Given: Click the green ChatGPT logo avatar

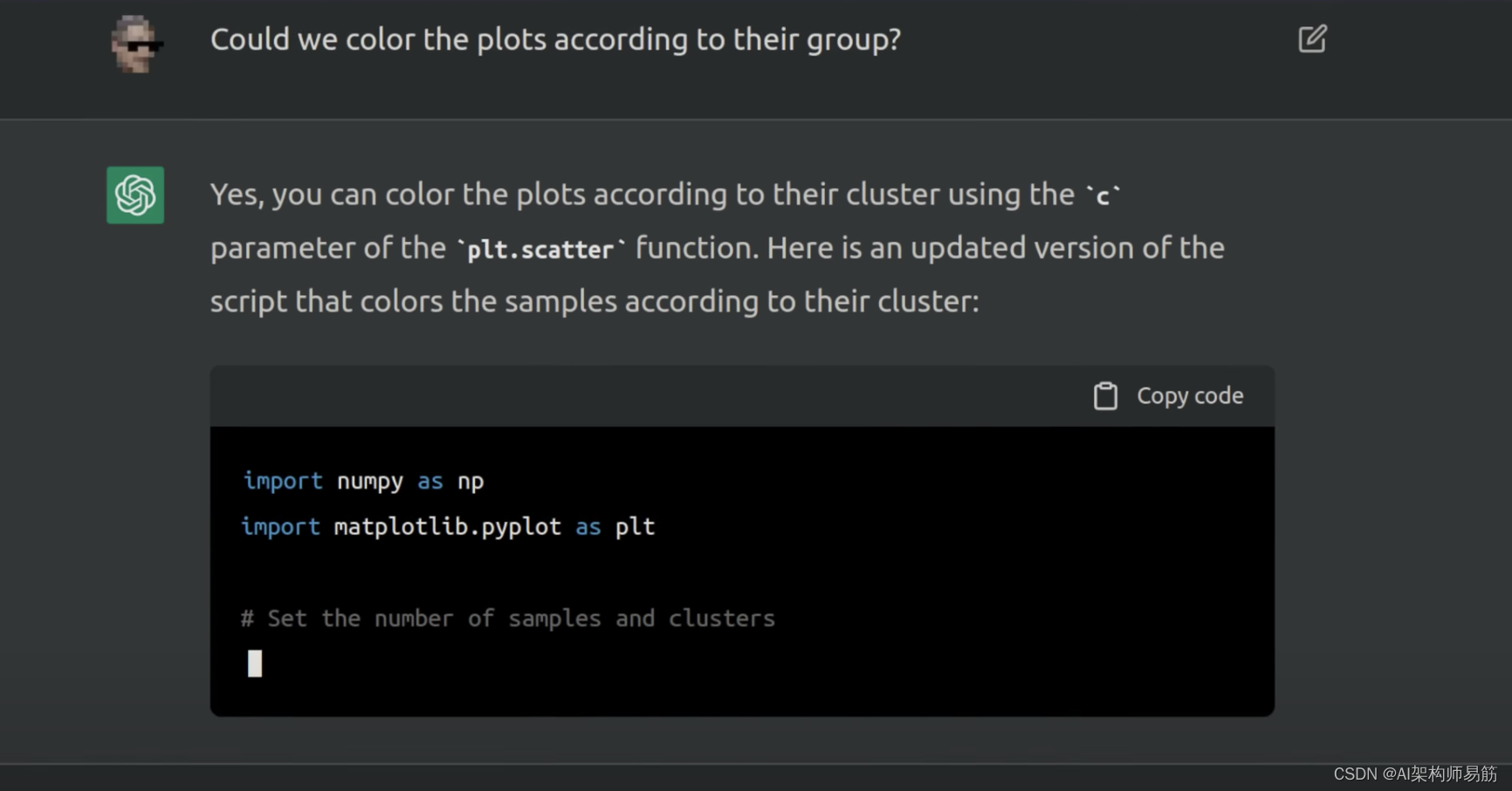Looking at the screenshot, I should [135, 195].
